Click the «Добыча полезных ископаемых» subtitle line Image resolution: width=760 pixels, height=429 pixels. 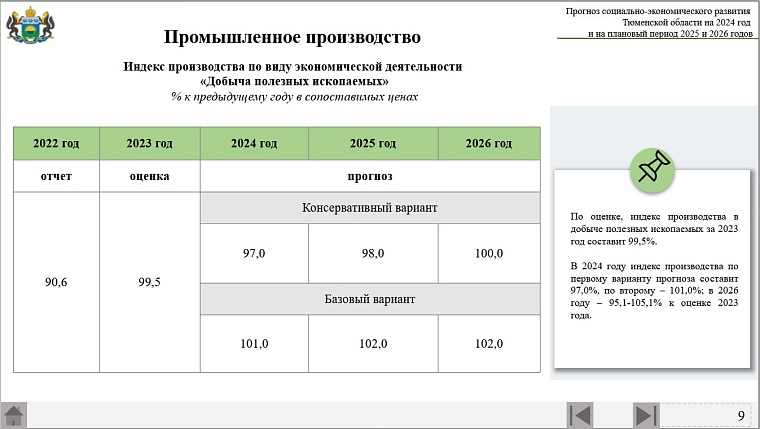pyautogui.click(x=294, y=81)
